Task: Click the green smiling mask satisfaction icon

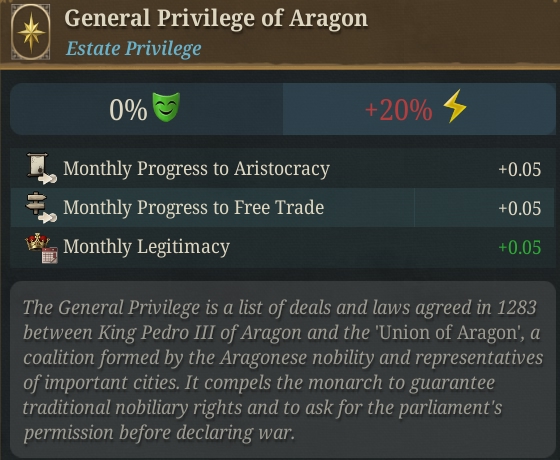Action: click(x=166, y=107)
